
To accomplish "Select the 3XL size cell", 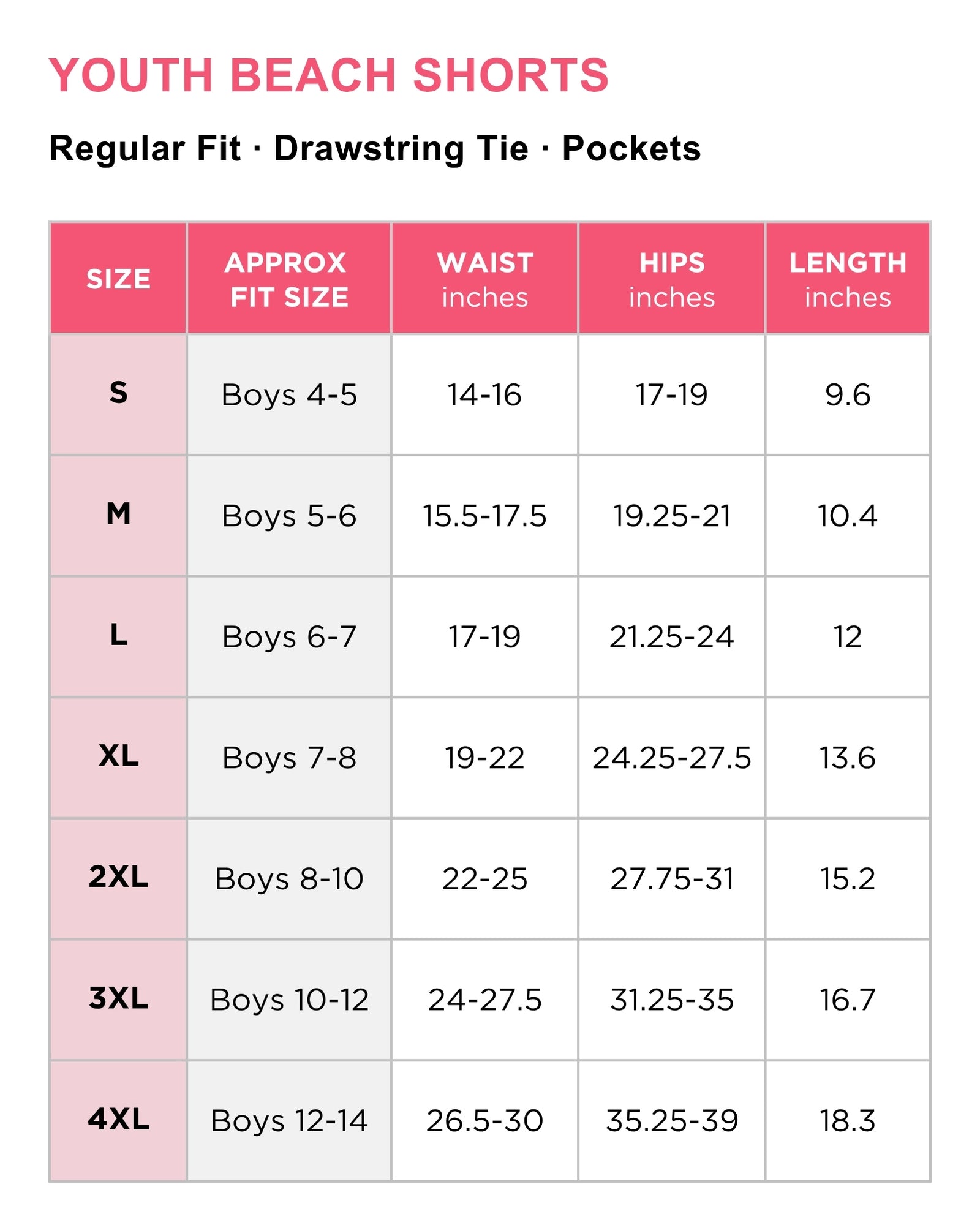I will (118, 1000).
